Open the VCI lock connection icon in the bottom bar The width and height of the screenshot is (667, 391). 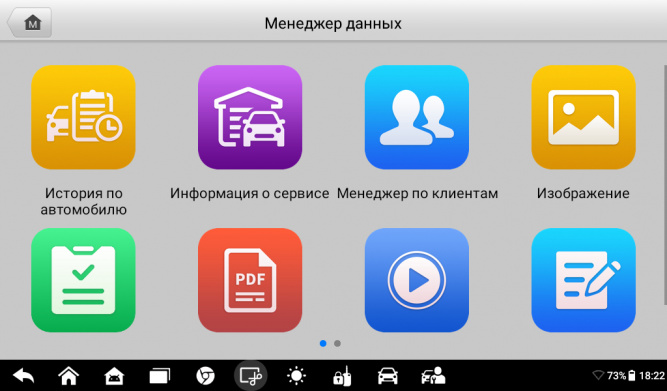[x=342, y=376]
